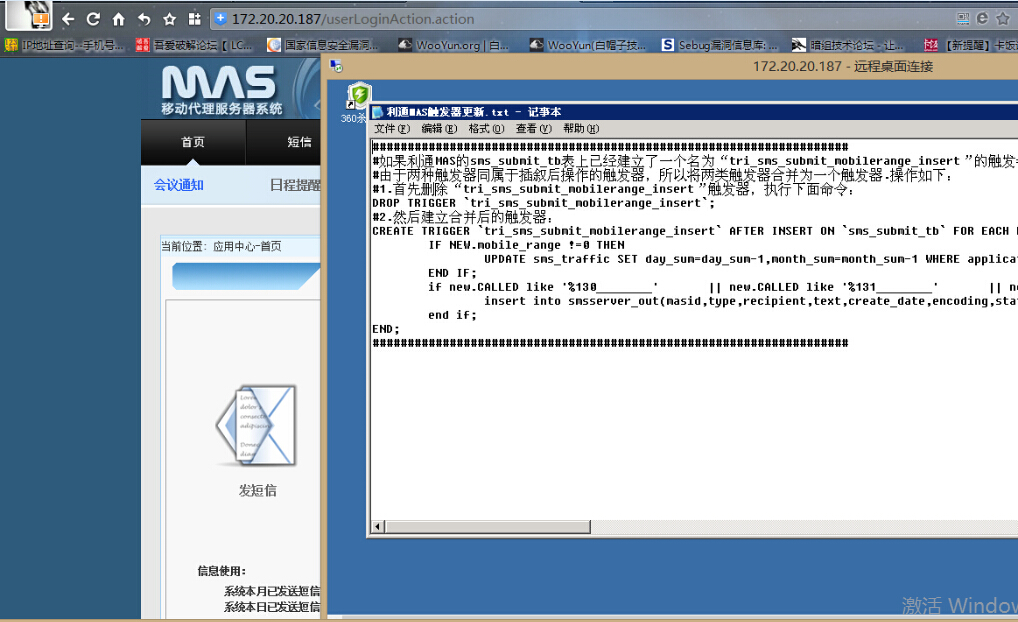The height and width of the screenshot is (622, 1018).
Task: Open the IP地址查询 bookmark
Action: coord(64,45)
